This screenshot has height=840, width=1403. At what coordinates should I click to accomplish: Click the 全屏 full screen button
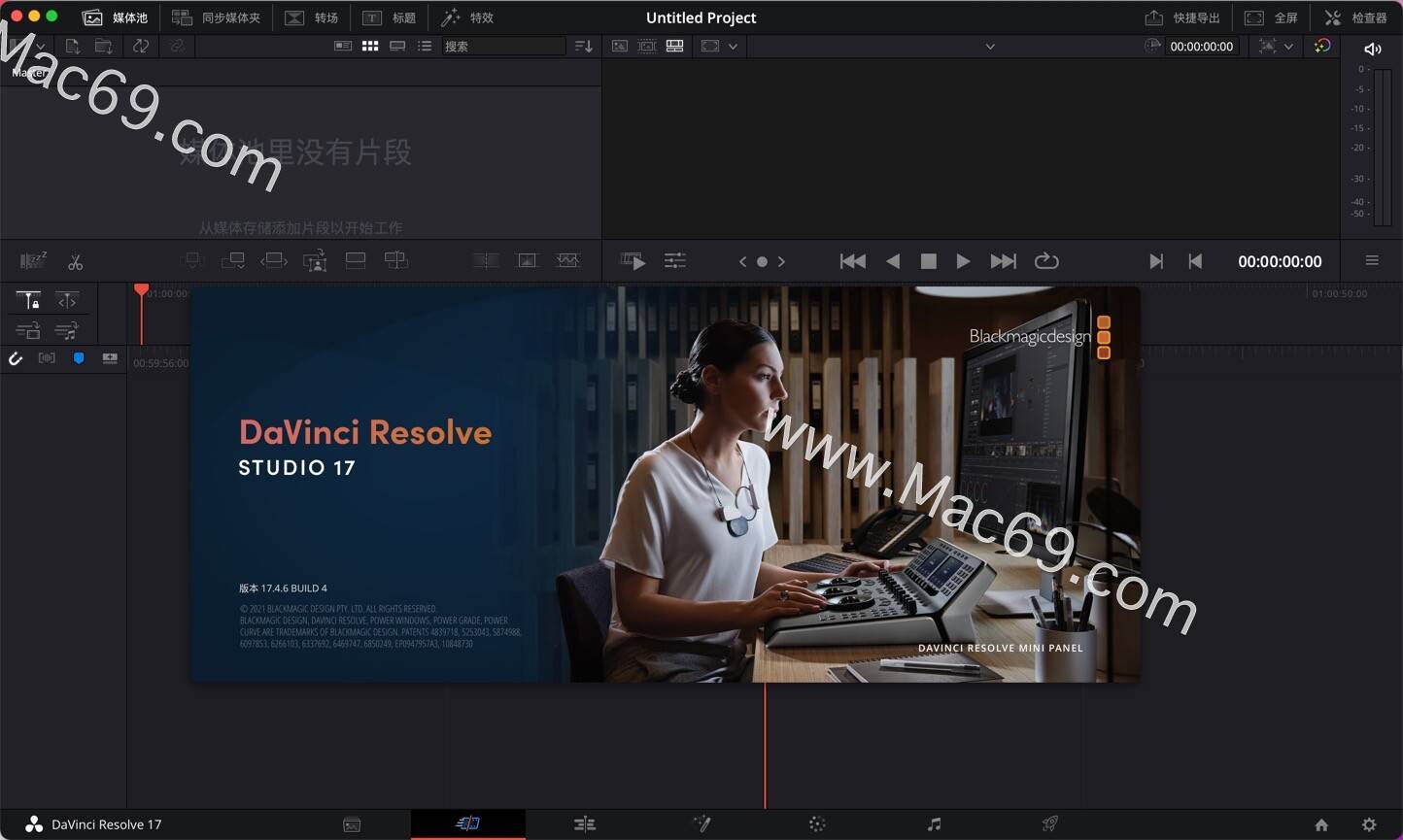(1271, 17)
